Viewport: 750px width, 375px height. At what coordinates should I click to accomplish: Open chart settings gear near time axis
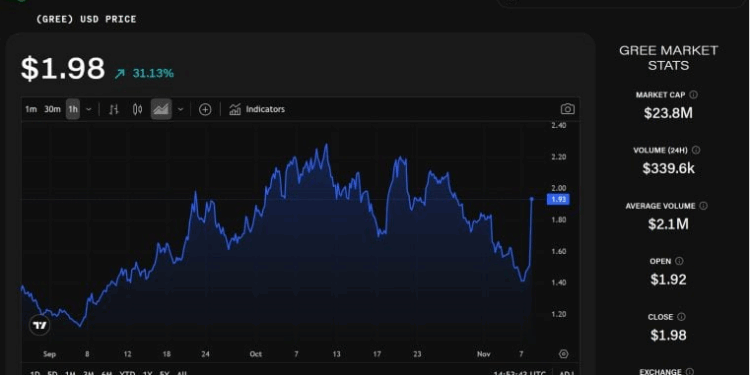pos(563,354)
